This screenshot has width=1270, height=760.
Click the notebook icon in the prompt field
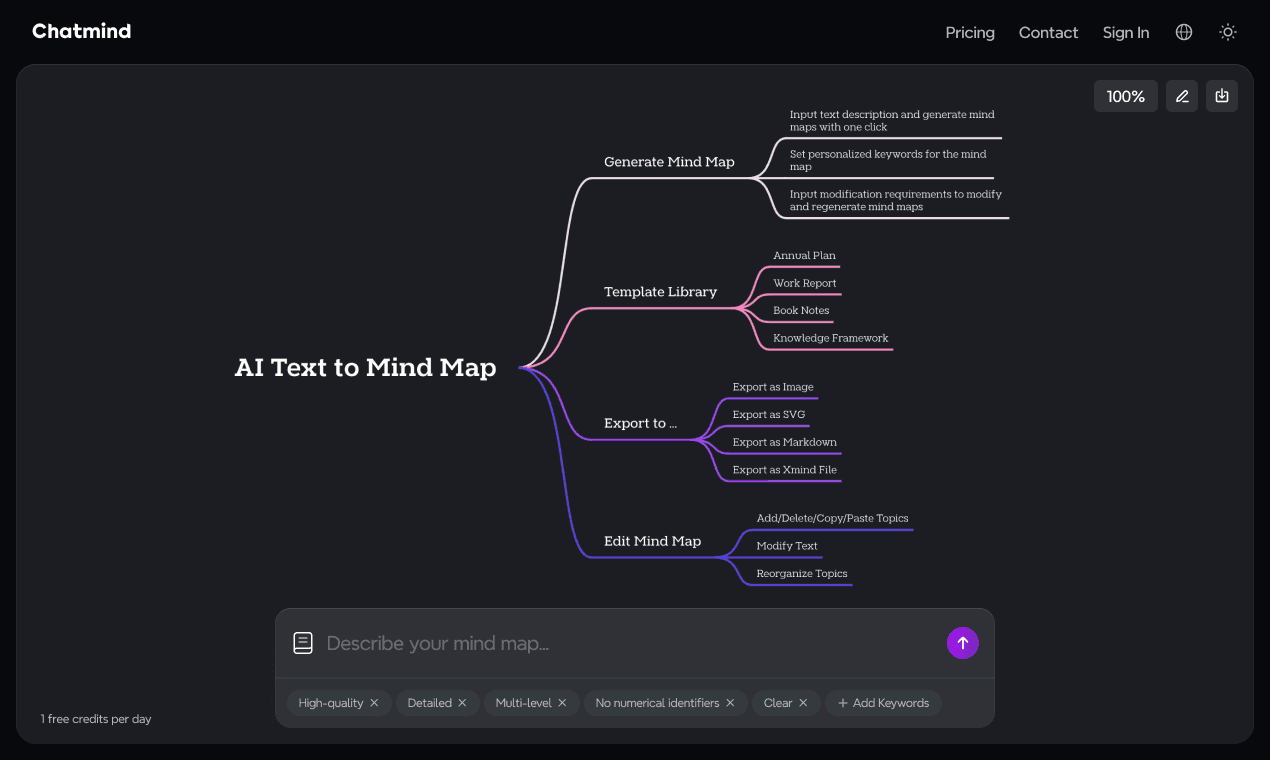tap(303, 642)
